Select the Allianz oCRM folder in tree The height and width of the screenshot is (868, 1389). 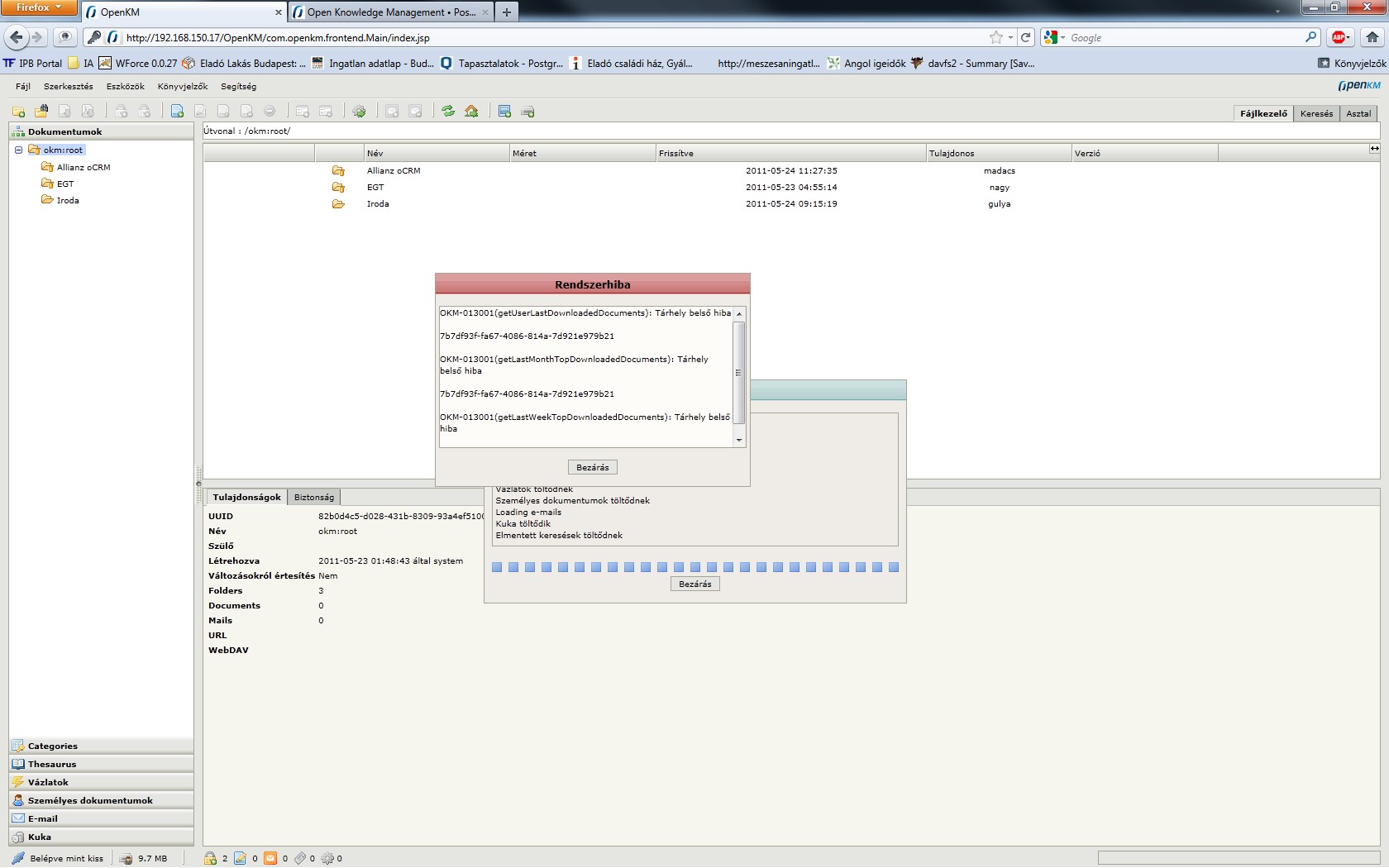pyautogui.click(x=83, y=167)
